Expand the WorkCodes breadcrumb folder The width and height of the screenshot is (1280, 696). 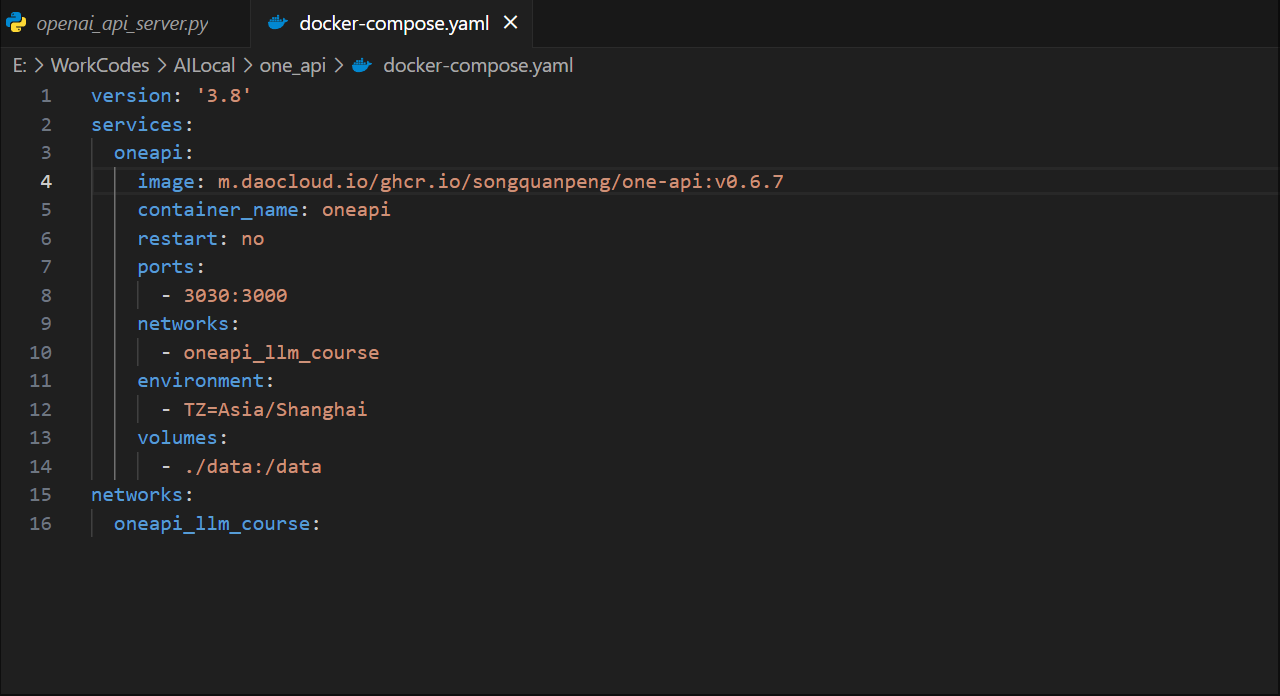(99, 66)
